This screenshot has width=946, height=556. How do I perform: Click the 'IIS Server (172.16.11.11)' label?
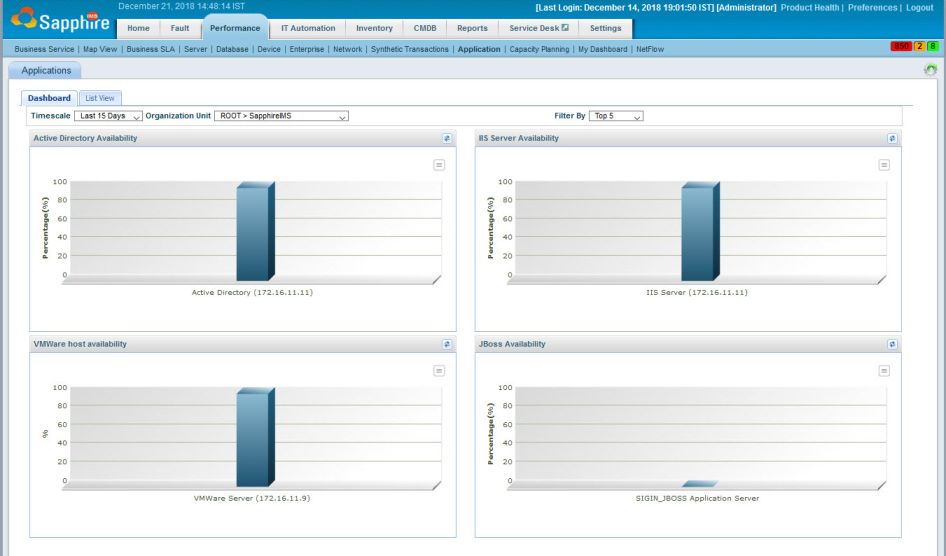tap(697, 292)
